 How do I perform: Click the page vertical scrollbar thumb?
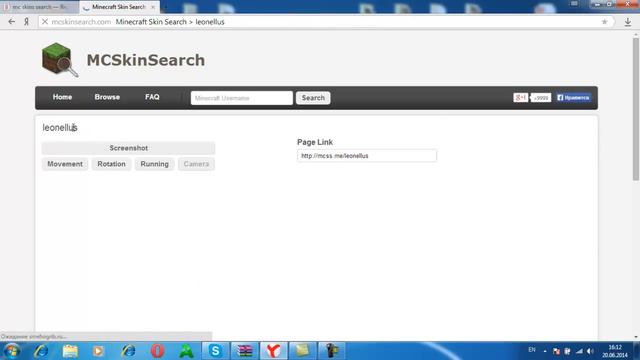[x=636, y=109]
